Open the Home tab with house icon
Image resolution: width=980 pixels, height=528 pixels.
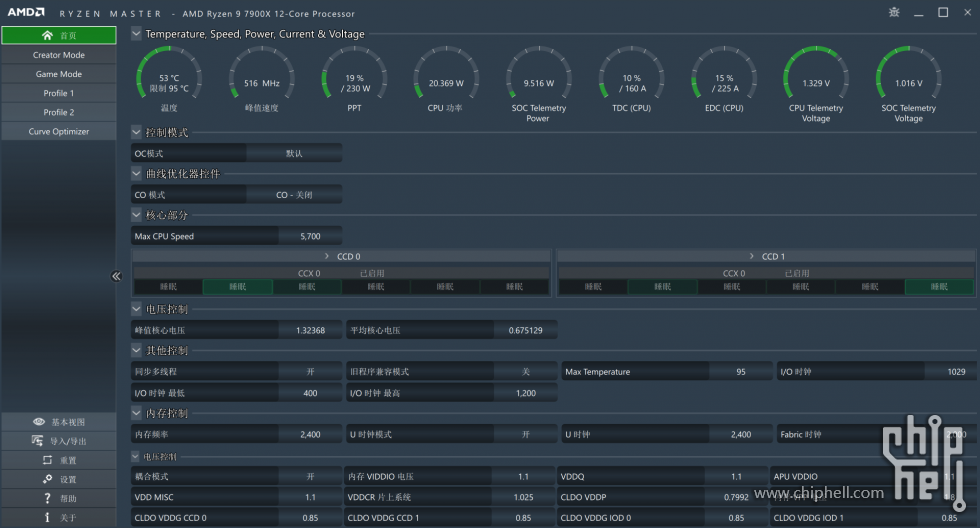pyautogui.click(x=59, y=36)
